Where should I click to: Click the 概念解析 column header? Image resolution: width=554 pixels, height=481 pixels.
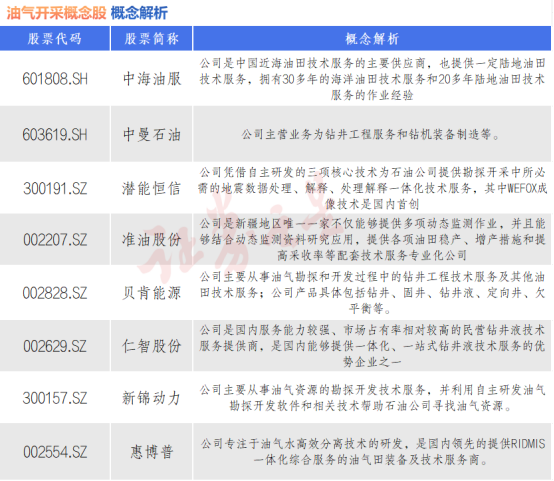pos(372,39)
